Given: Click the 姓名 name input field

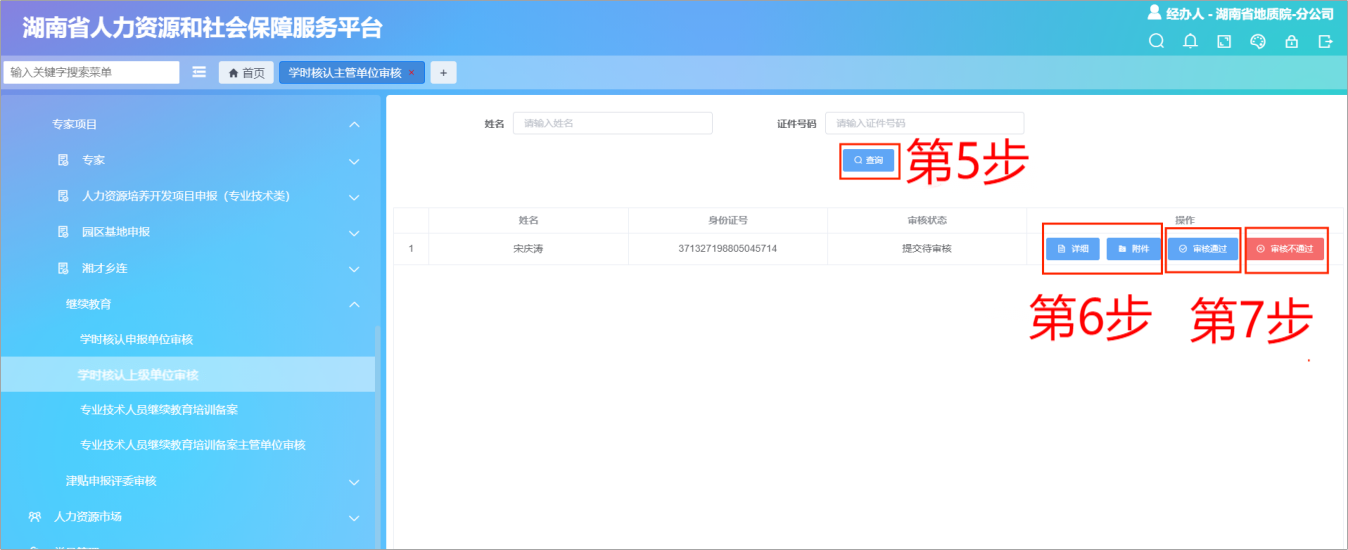Looking at the screenshot, I should click(x=612, y=123).
